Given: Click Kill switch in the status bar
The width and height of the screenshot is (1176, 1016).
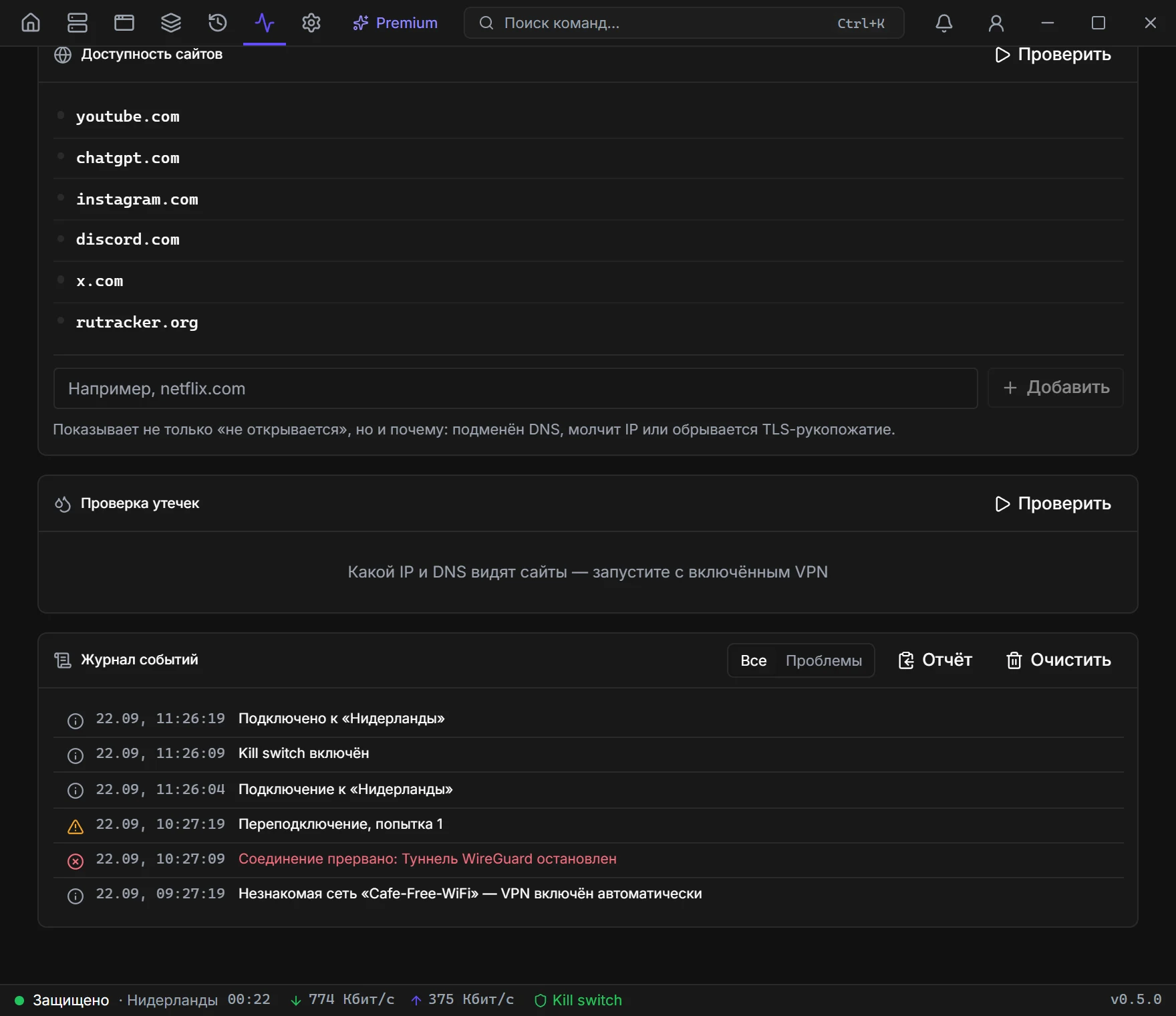Looking at the screenshot, I should (x=579, y=1000).
